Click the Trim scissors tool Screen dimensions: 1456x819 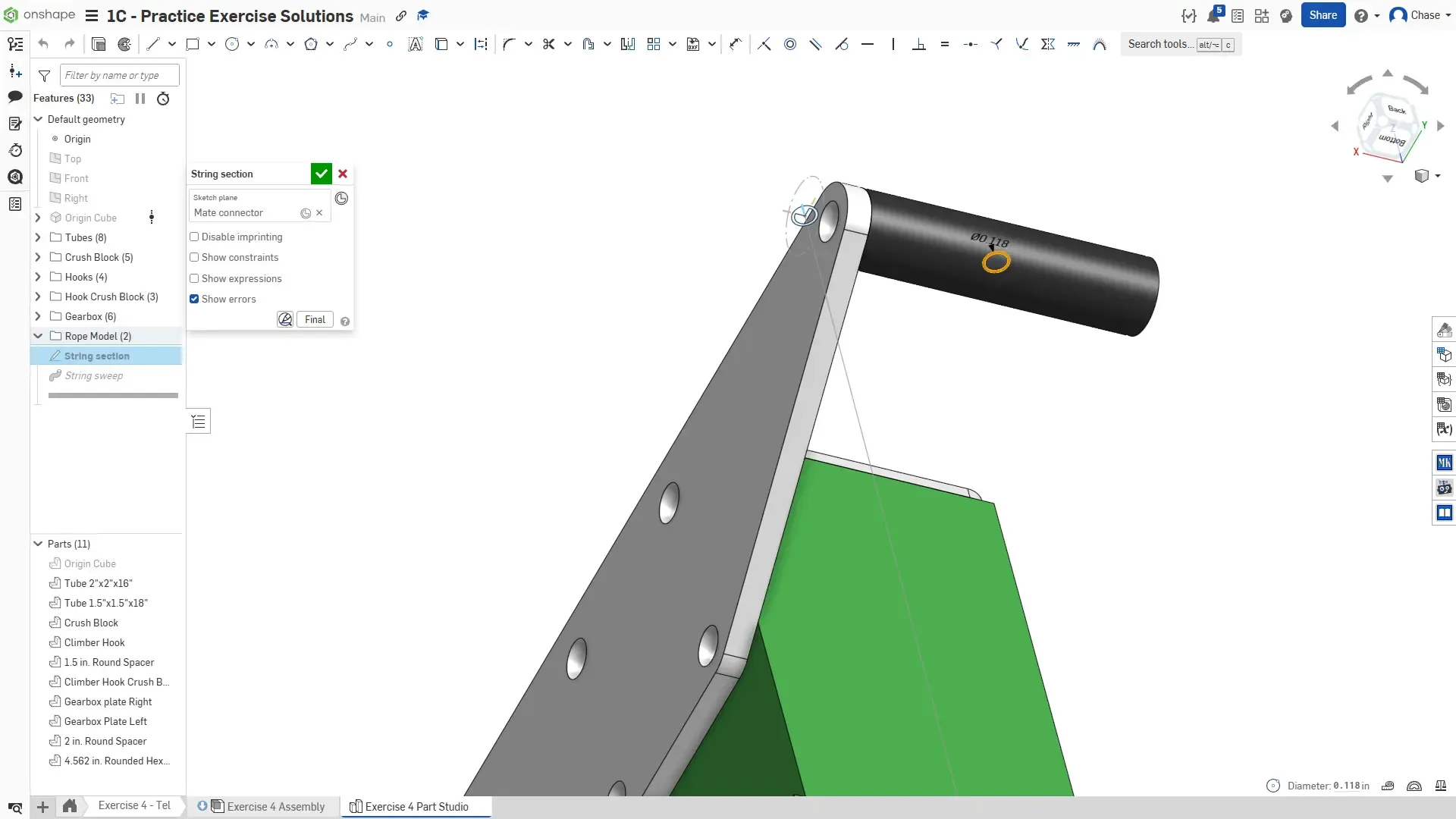click(548, 44)
